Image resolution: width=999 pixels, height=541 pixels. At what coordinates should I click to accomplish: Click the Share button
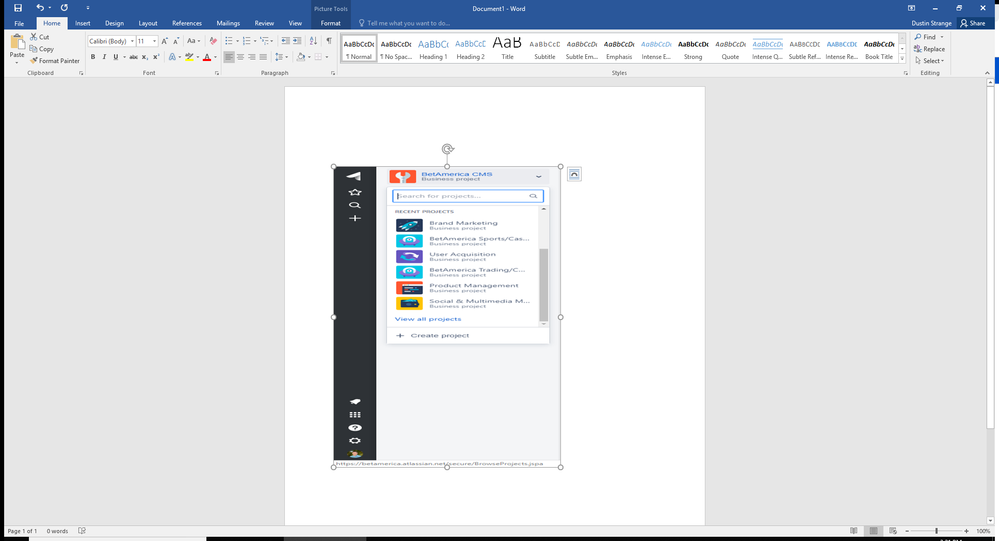(973, 23)
